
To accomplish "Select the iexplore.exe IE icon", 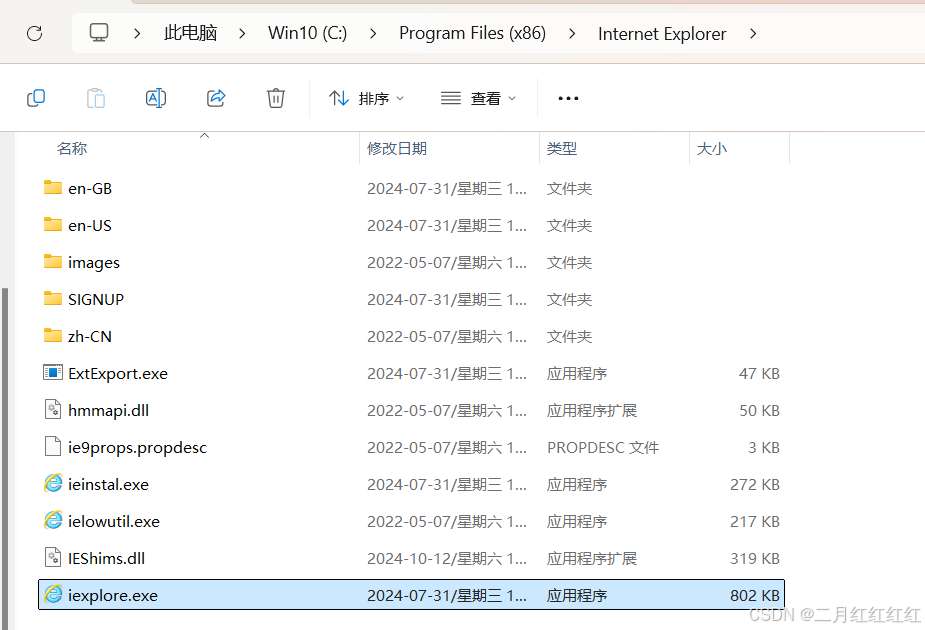I will click(x=53, y=595).
